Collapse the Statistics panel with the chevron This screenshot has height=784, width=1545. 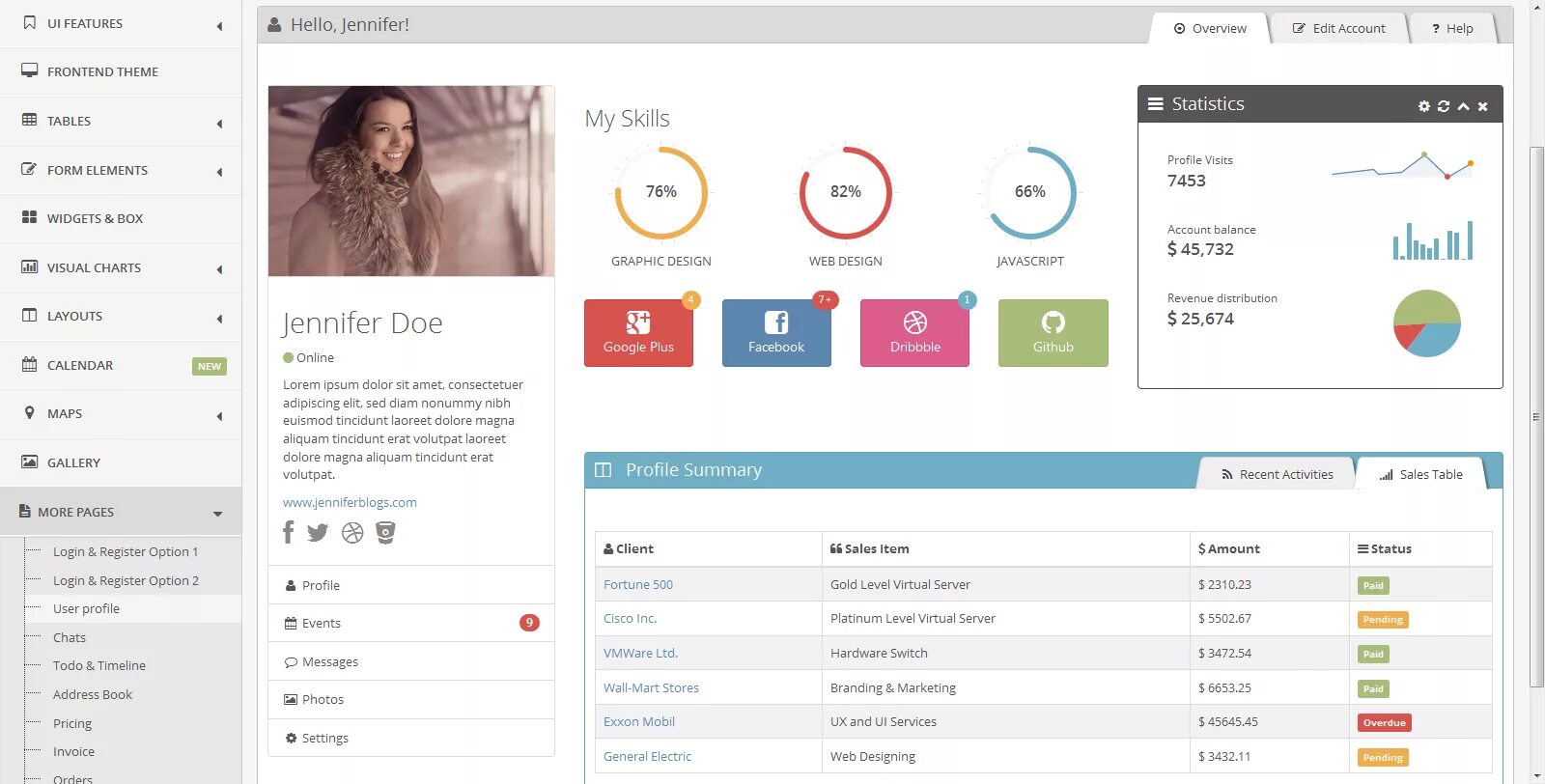pyautogui.click(x=1464, y=106)
